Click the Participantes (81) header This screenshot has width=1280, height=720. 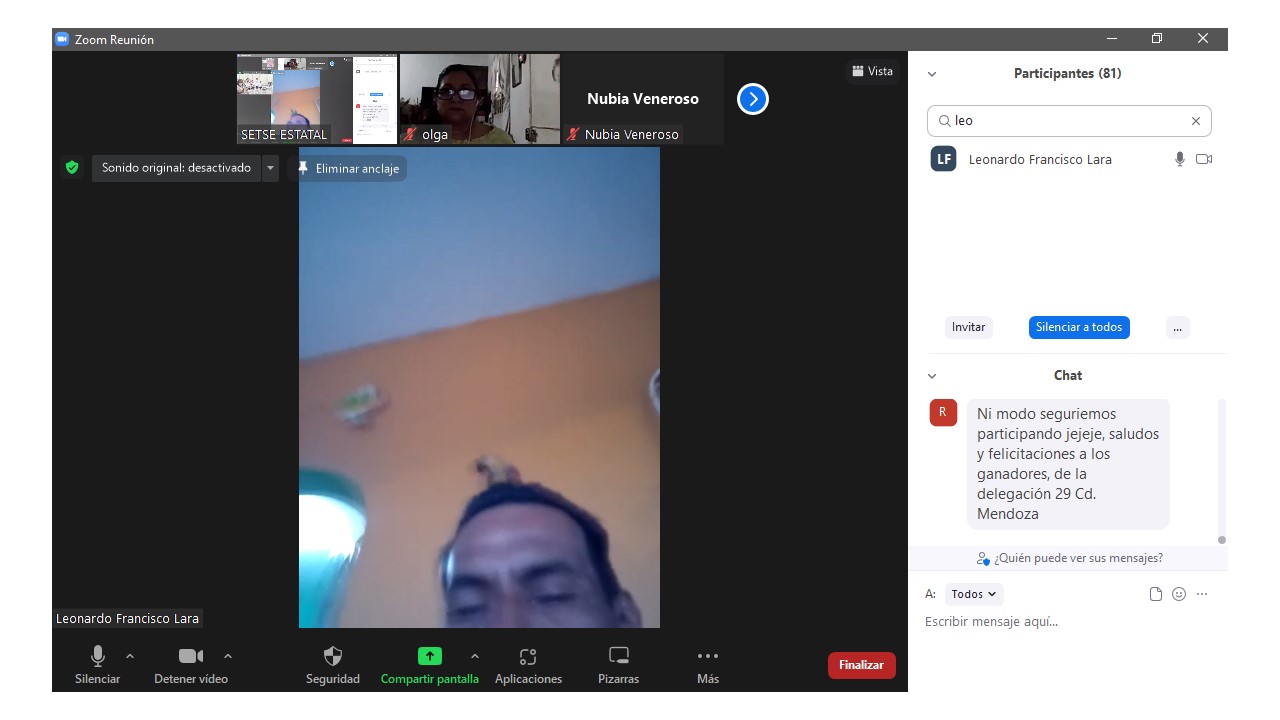pyautogui.click(x=1067, y=74)
